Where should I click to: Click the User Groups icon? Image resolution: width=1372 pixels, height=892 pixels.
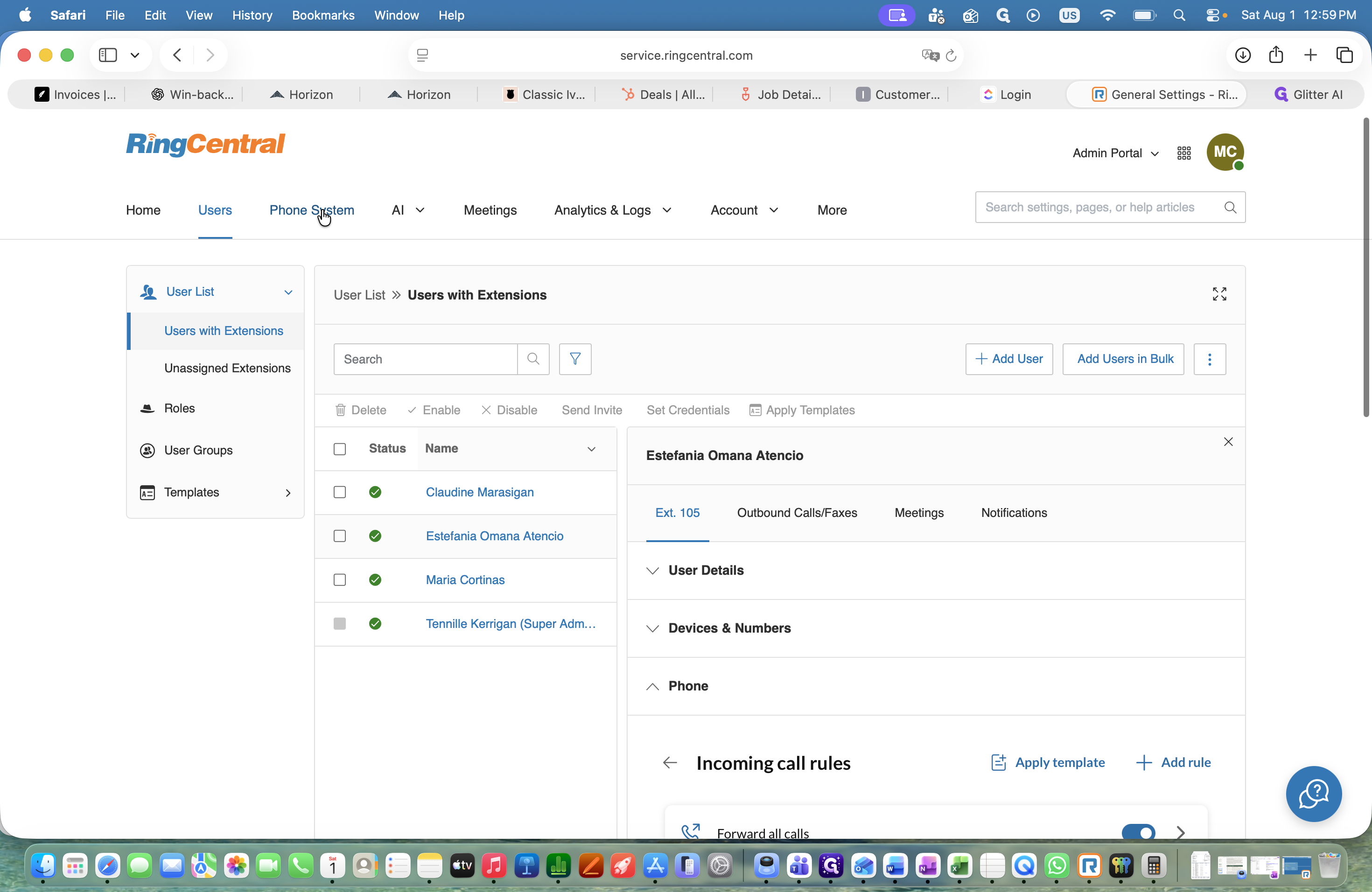pyautogui.click(x=147, y=451)
